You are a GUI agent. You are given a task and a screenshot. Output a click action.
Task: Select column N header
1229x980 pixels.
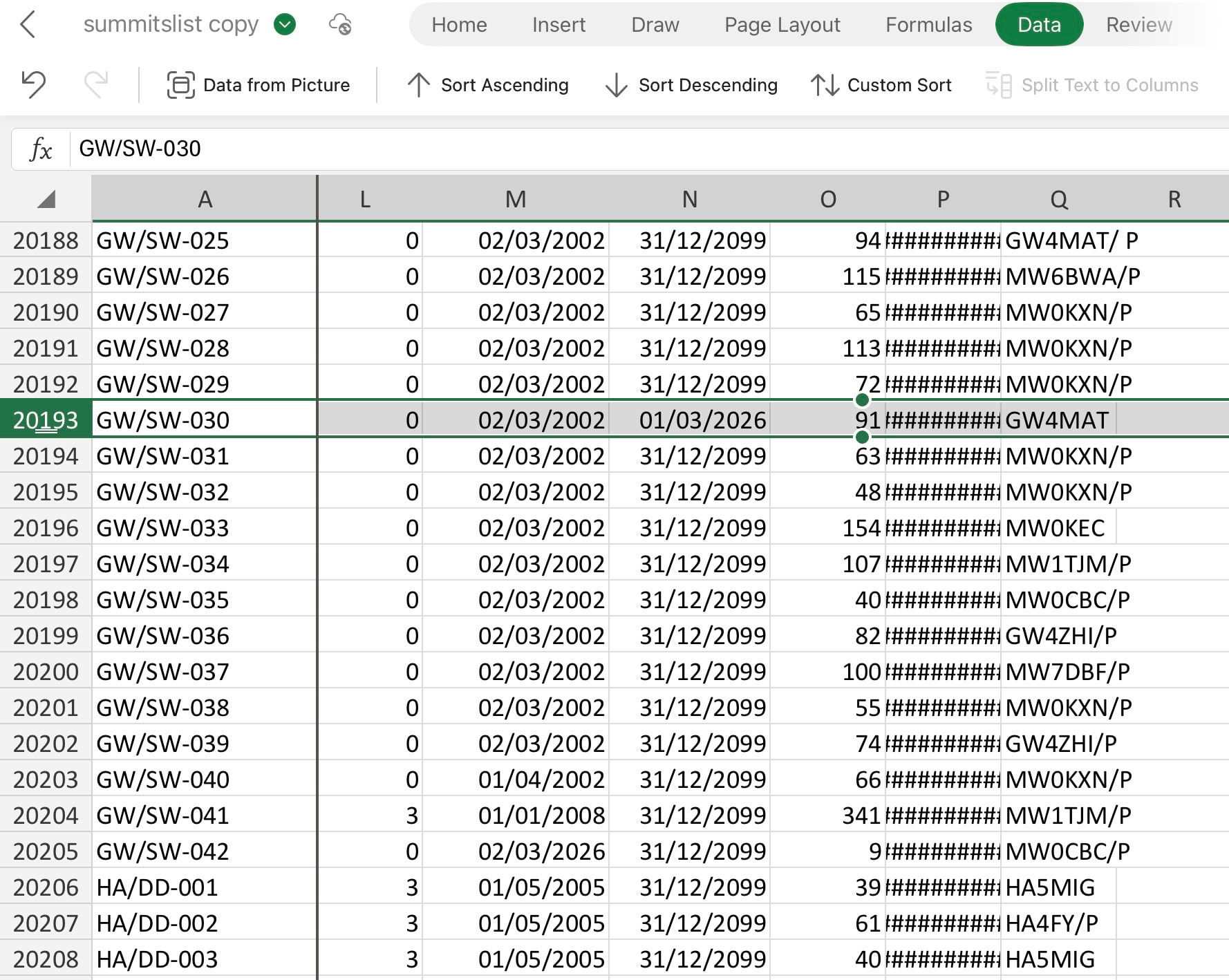coord(689,199)
